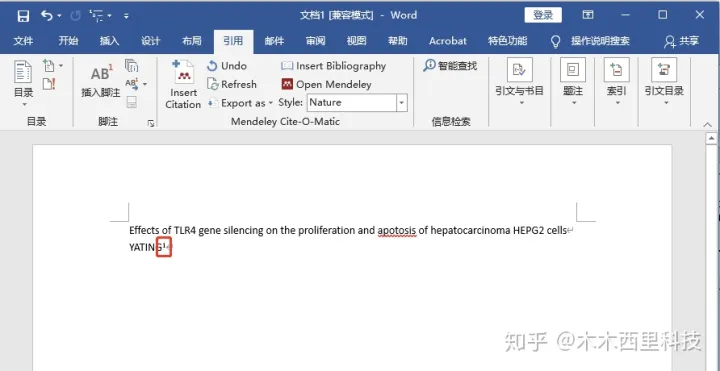Click the insert endnote icon
720x371 pixels.
131,66
